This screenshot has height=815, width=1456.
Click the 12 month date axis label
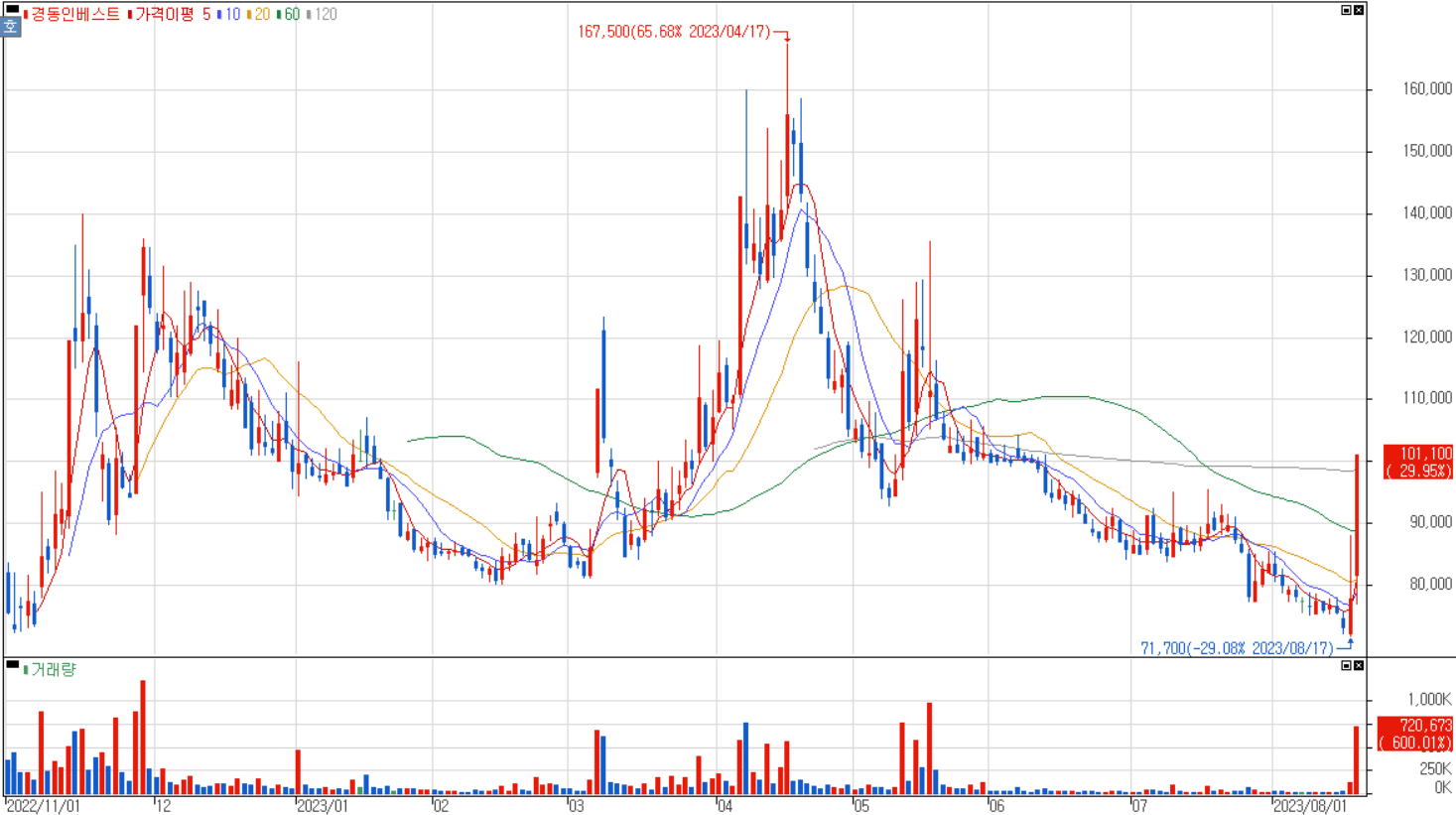[164, 806]
